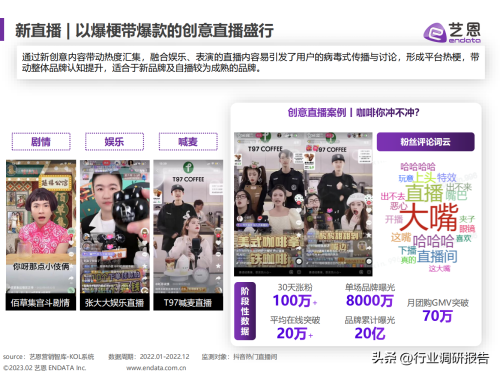Open the 张大大娱乐直播 livestream thumbnail
Viewport: 500px width, 375px height.
point(115,235)
